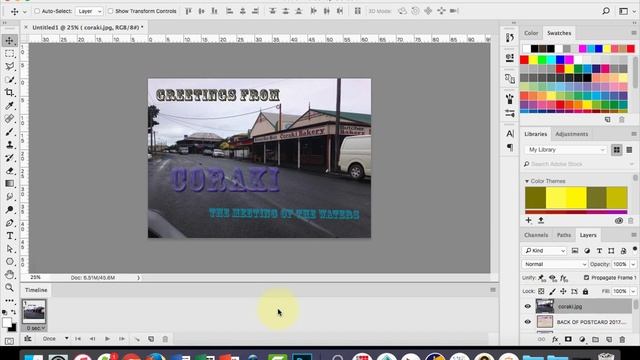Open the Character panel icon
Screen dimensions: 640x360
point(510,133)
